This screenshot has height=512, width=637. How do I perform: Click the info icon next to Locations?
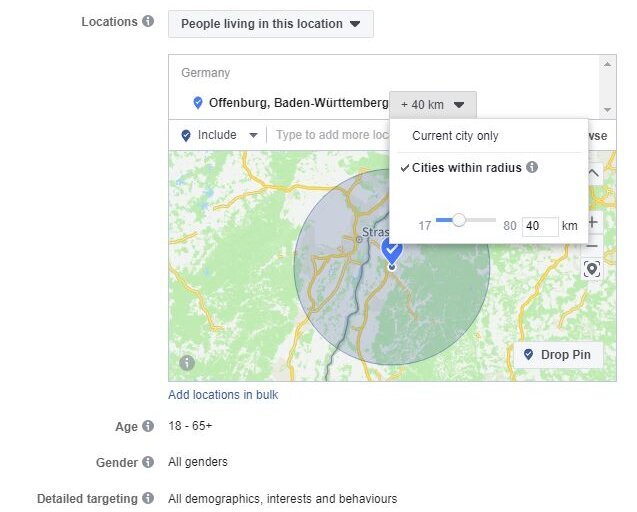(148, 22)
